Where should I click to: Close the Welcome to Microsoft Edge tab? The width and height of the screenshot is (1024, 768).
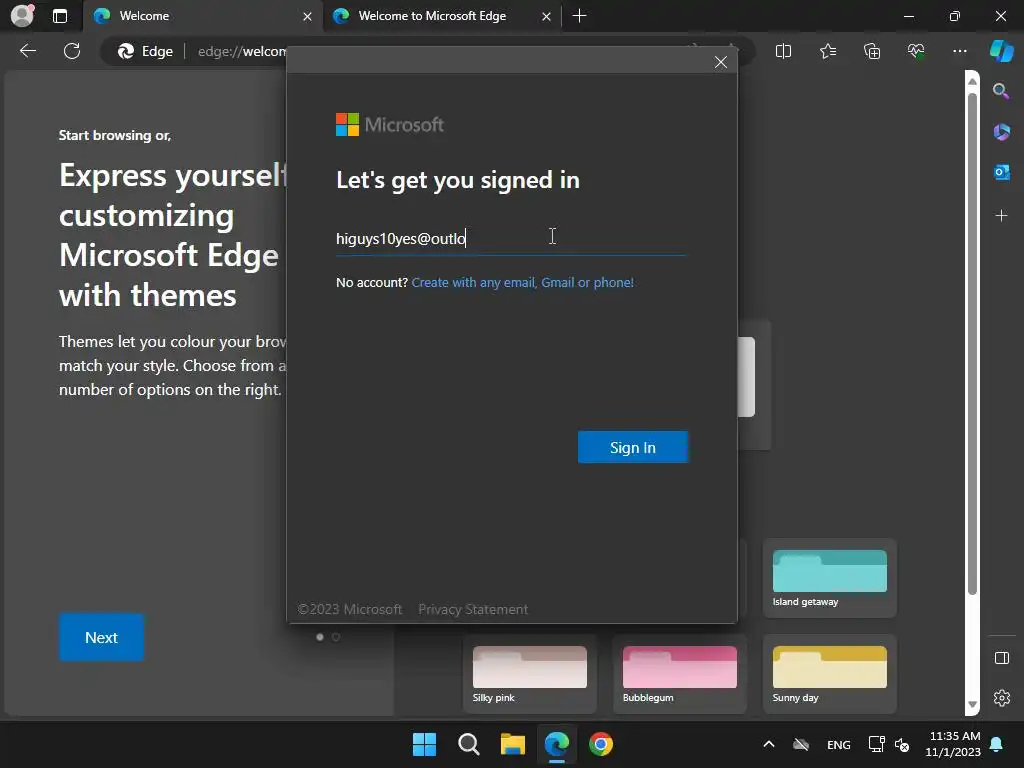546,16
